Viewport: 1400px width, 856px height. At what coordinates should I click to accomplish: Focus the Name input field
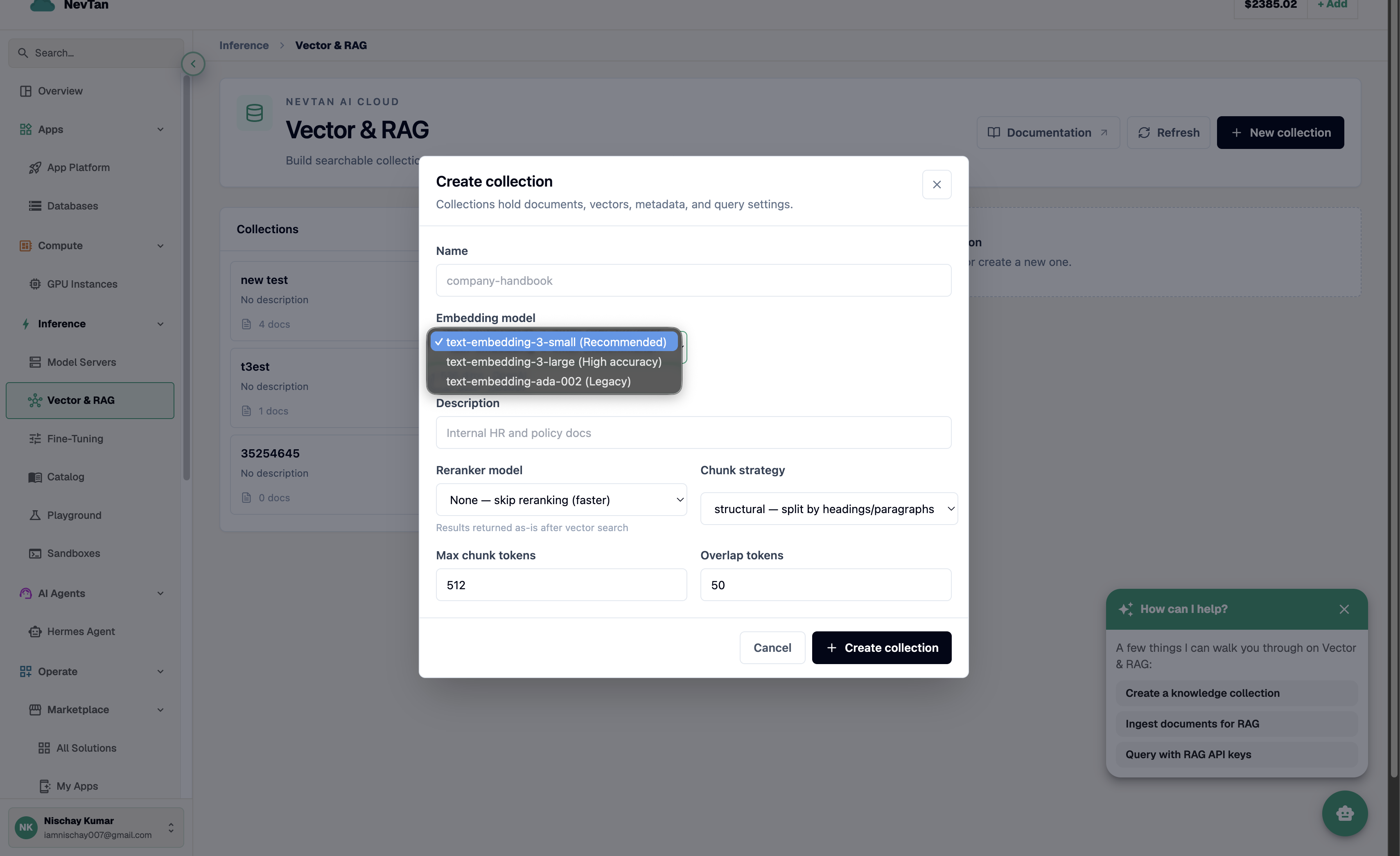coord(693,280)
